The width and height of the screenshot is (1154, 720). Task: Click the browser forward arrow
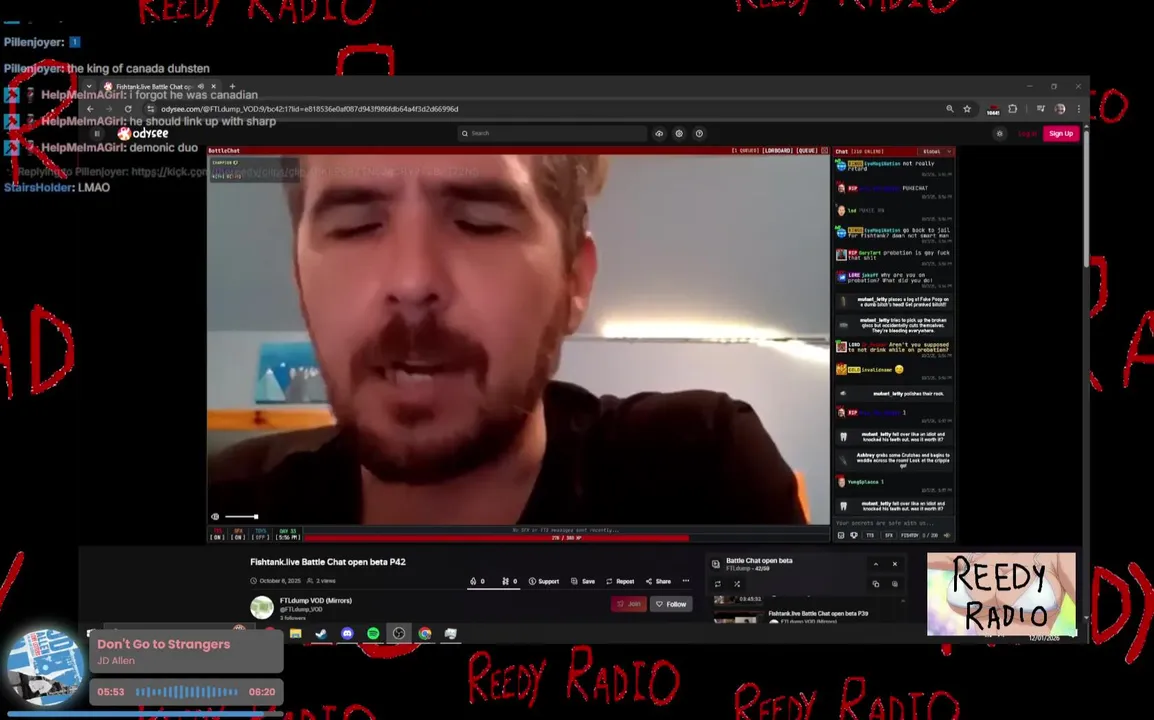point(109,109)
